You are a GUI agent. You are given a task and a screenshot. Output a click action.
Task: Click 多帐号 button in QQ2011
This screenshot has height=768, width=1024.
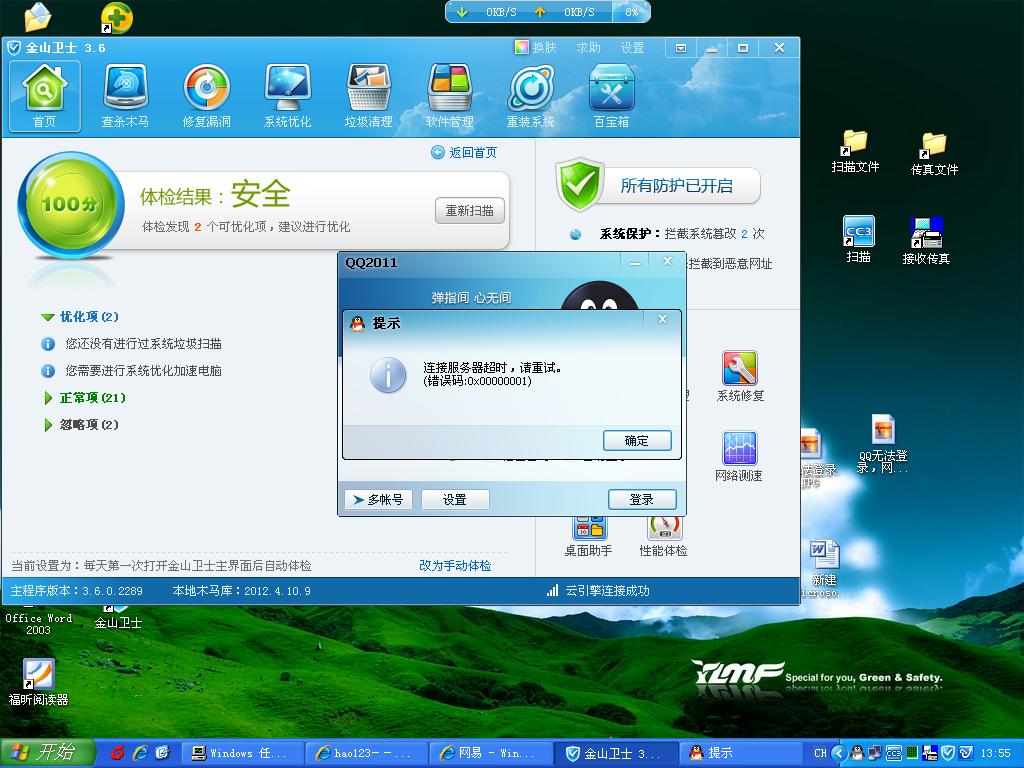[378, 500]
